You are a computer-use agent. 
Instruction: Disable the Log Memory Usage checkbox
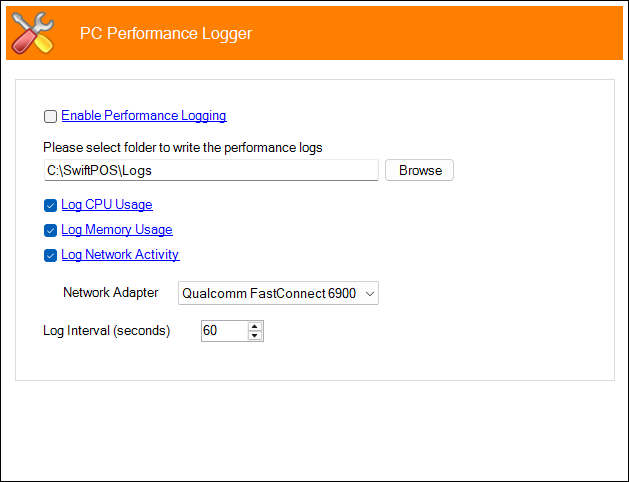pos(50,230)
